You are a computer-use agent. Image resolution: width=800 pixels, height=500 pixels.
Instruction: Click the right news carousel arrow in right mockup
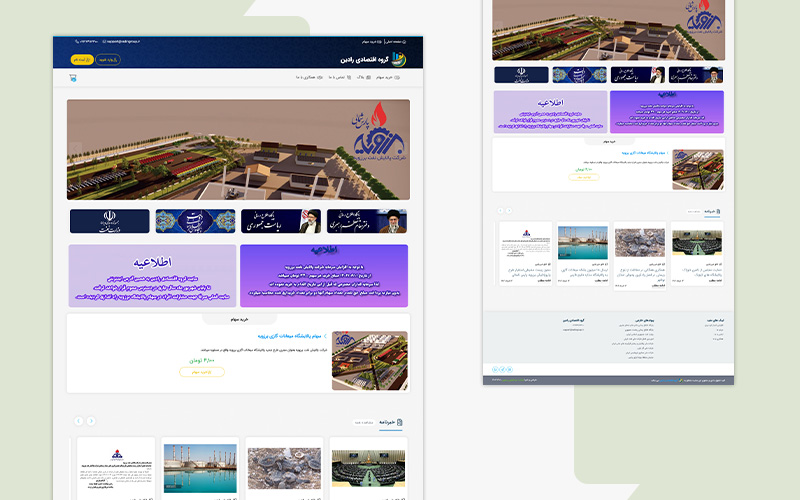(509, 210)
